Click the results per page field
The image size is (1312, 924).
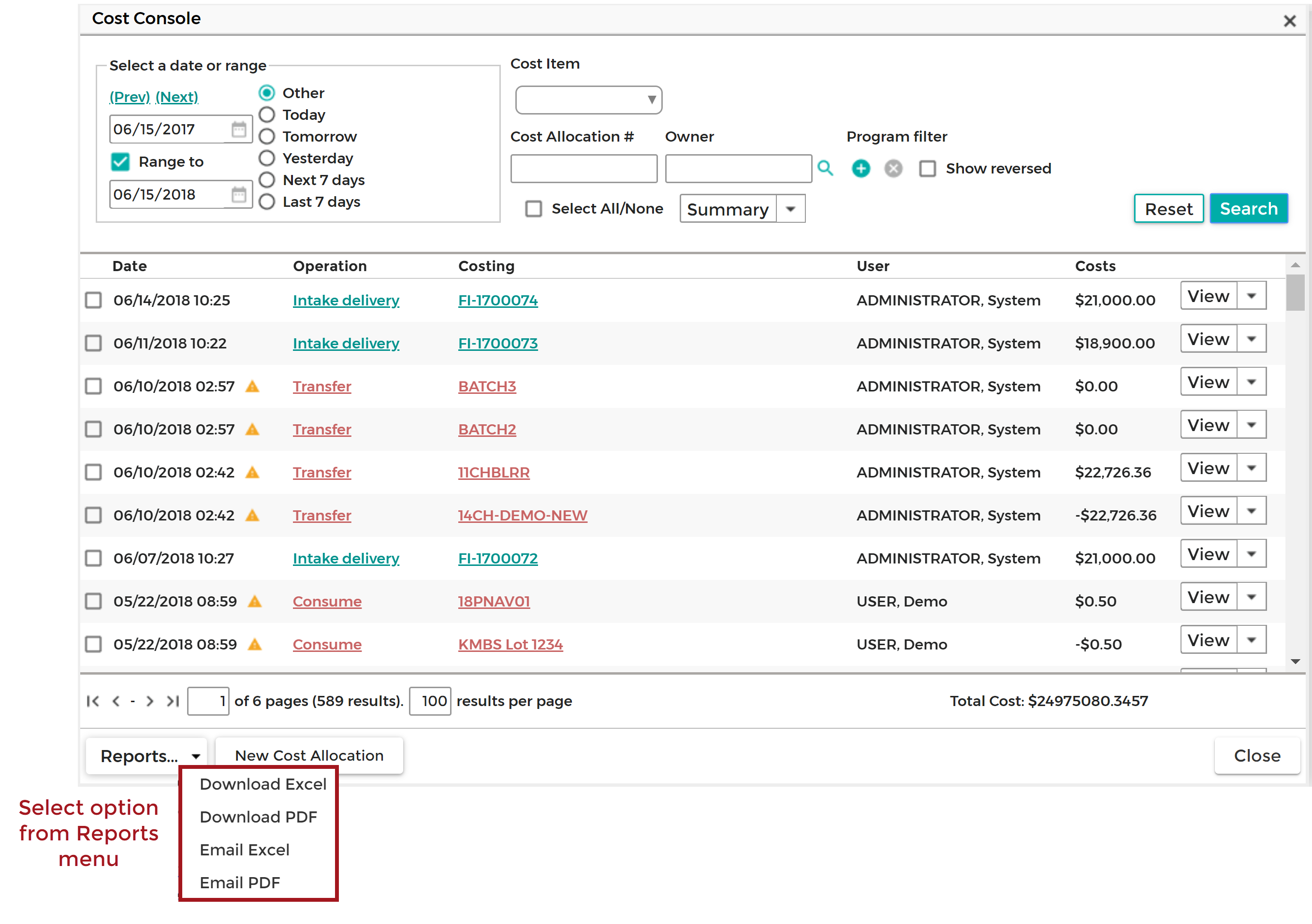(430, 701)
